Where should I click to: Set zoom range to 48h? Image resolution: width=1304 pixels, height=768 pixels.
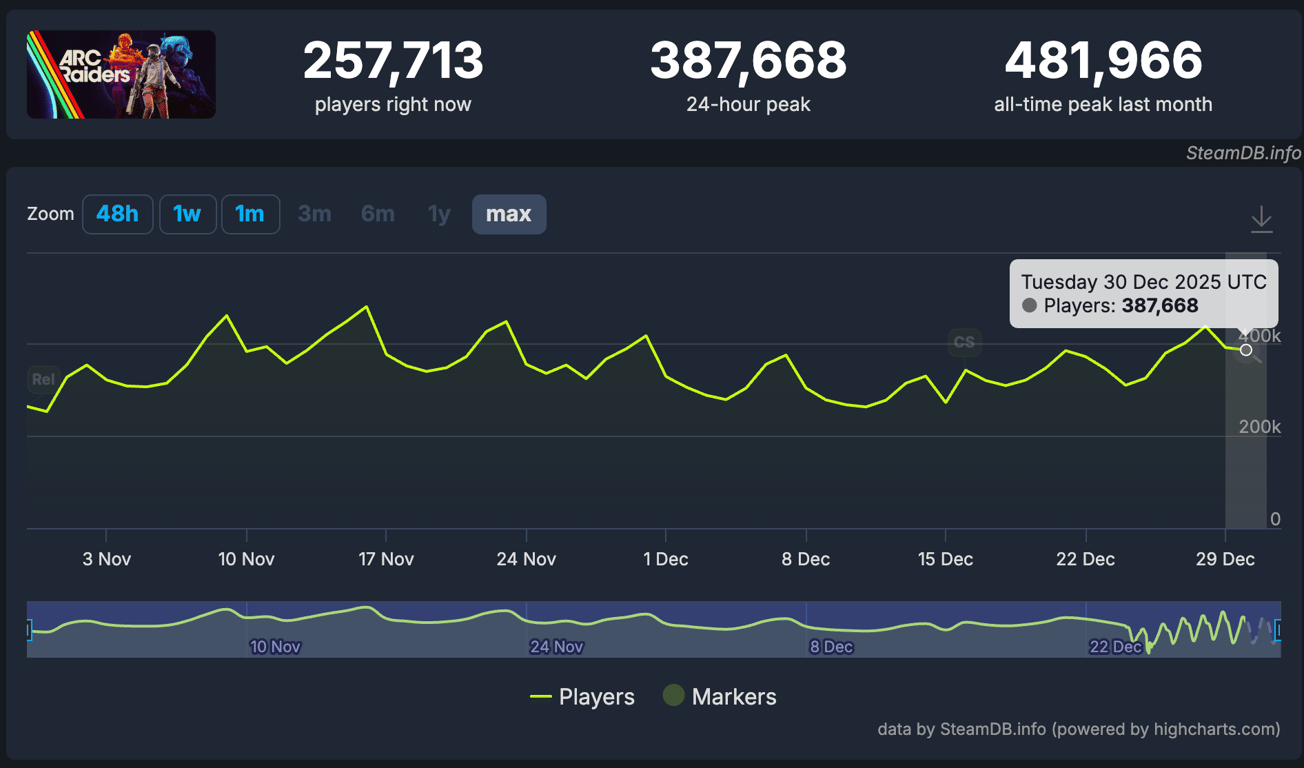[117, 214]
